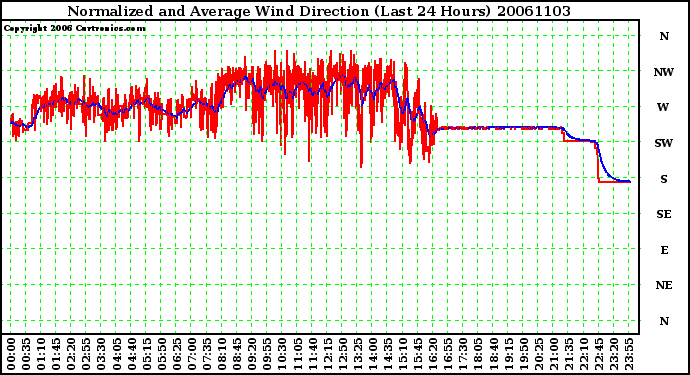
Task: Click the '14:00' time axis label
Action: tap(373, 354)
